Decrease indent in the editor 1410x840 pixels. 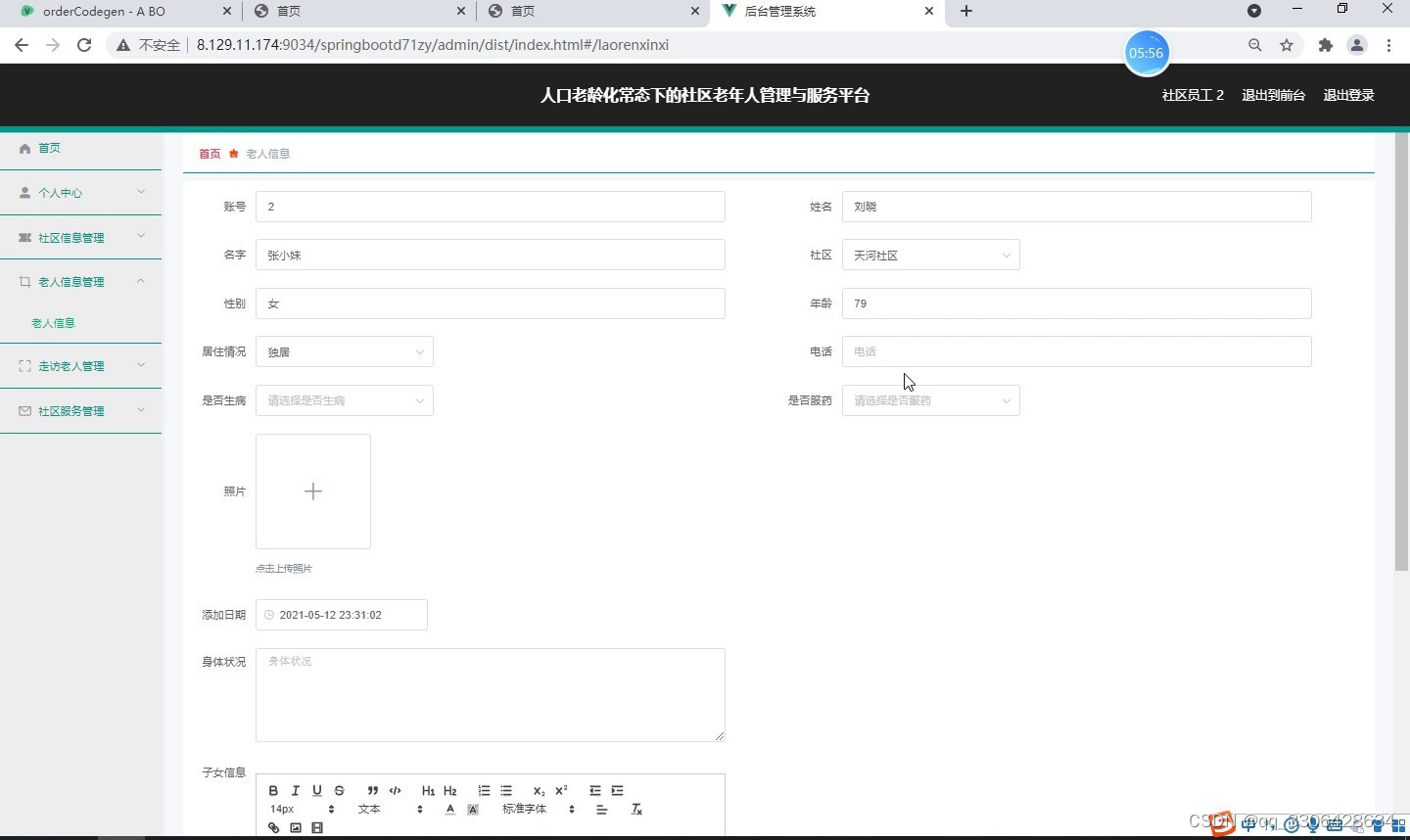pos(594,790)
